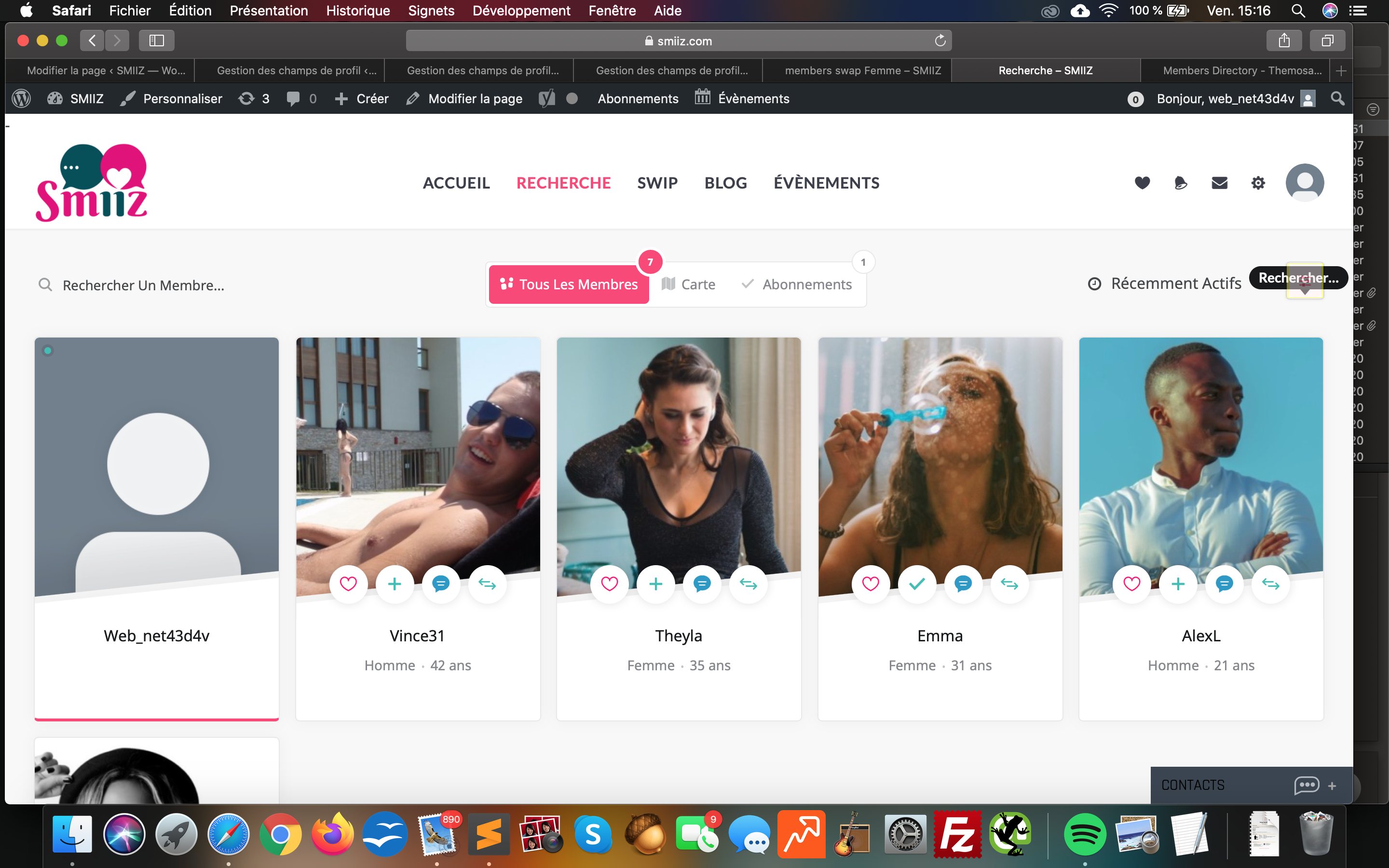Follow Theyla with the plus icon
The height and width of the screenshot is (868, 1389).
click(656, 584)
